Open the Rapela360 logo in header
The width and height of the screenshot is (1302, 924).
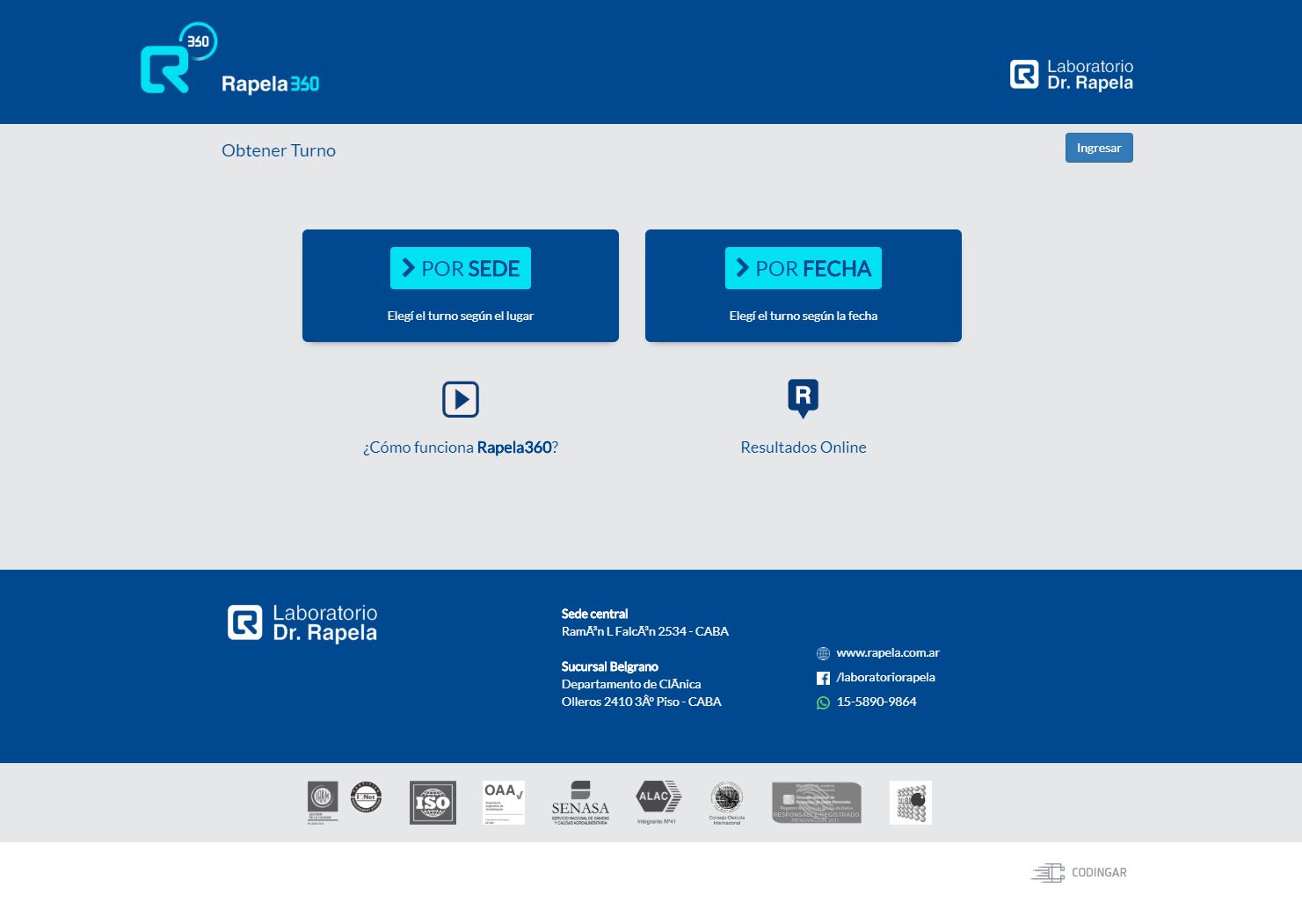click(x=230, y=59)
